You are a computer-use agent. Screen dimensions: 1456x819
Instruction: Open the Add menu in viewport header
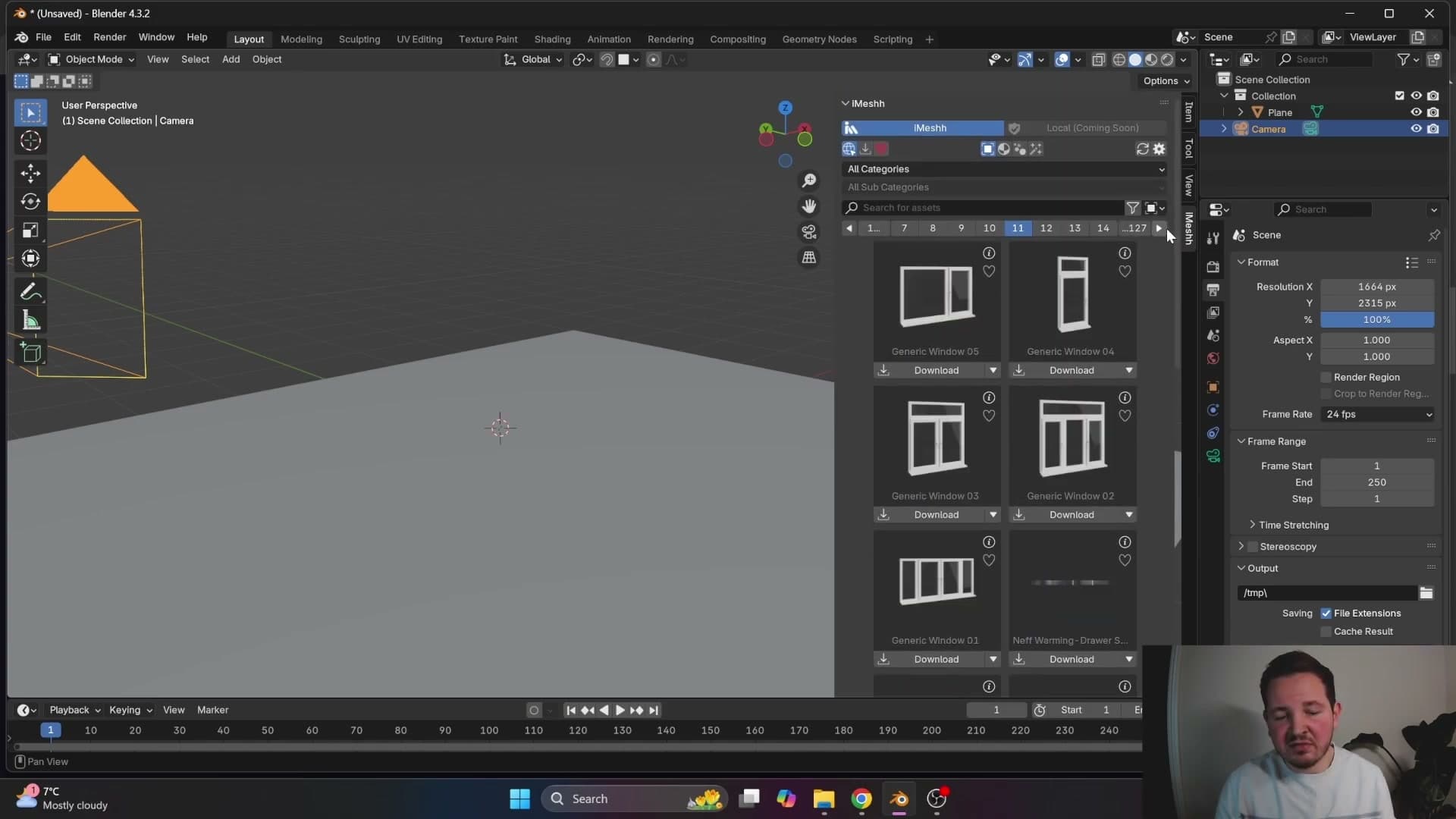pyautogui.click(x=231, y=60)
